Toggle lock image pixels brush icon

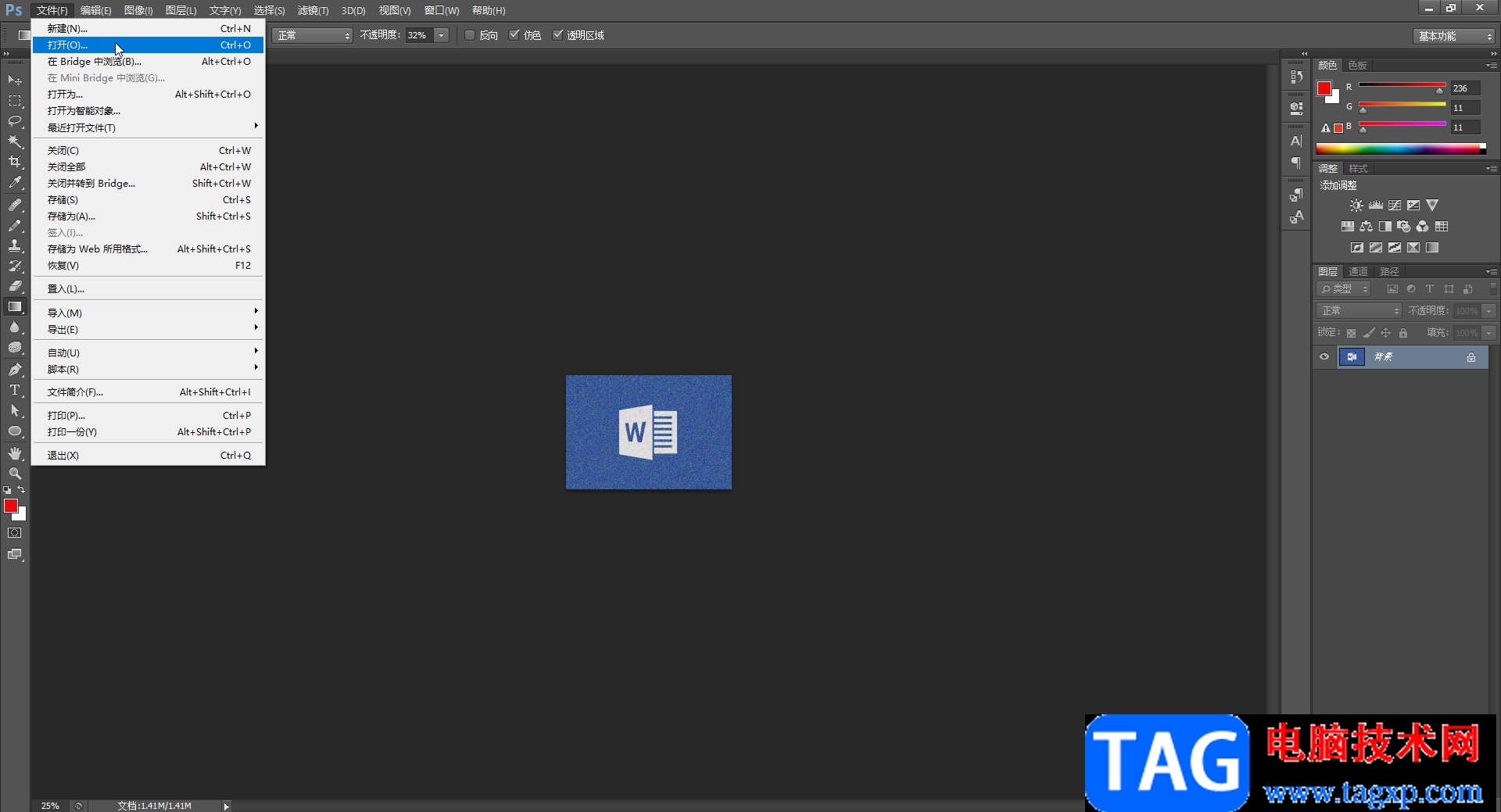click(x=1369, y=333)
